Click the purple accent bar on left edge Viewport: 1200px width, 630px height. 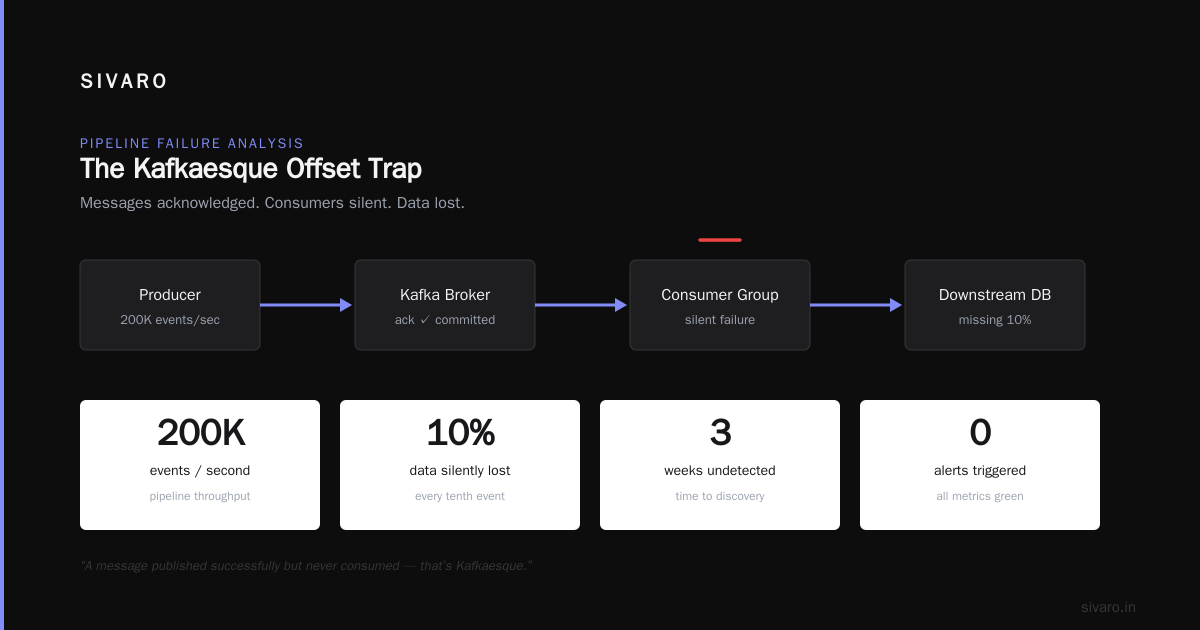[2, 315]
